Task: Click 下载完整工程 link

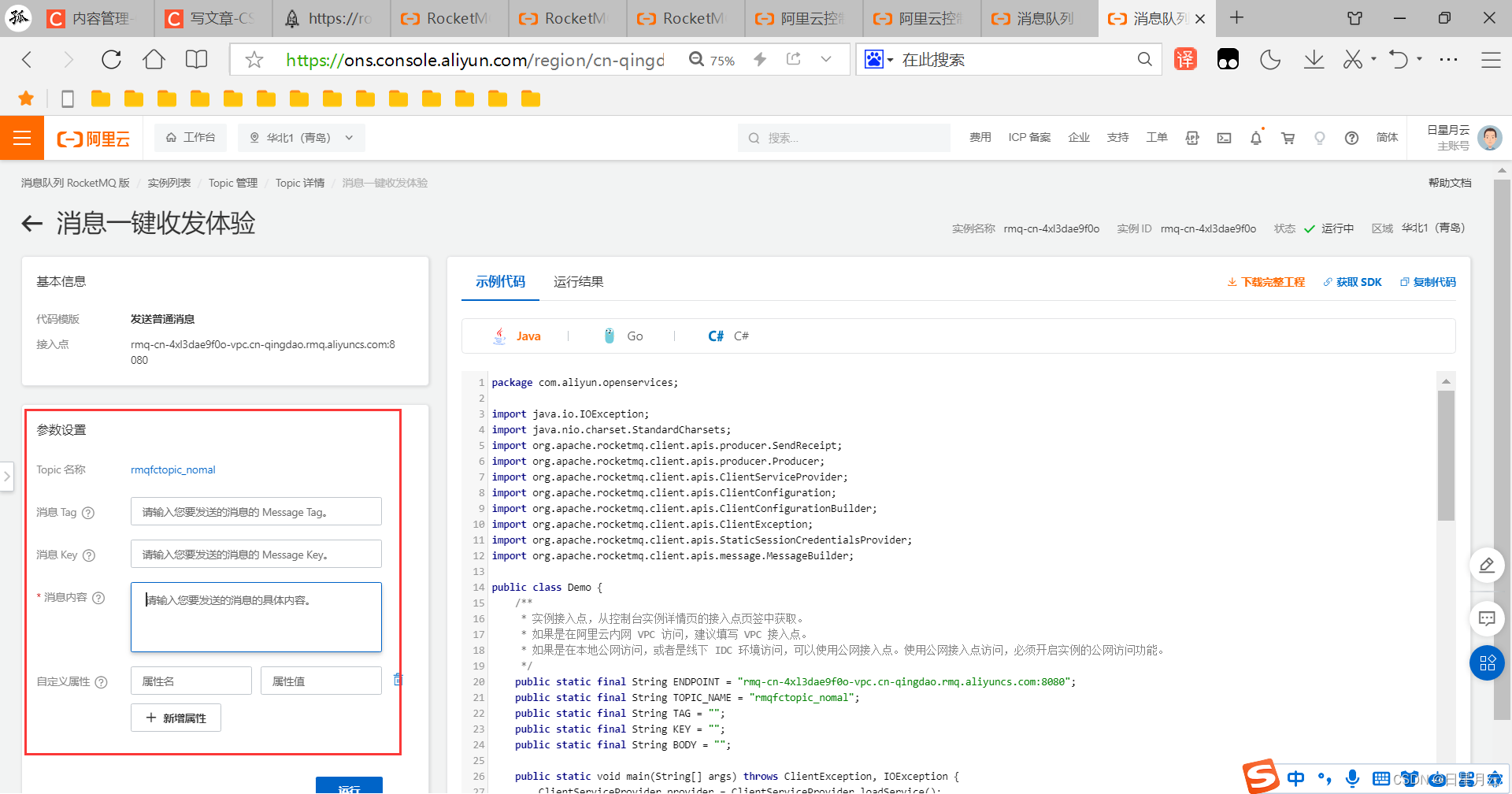Action: pyautogui.click(x=1266, y=282)
